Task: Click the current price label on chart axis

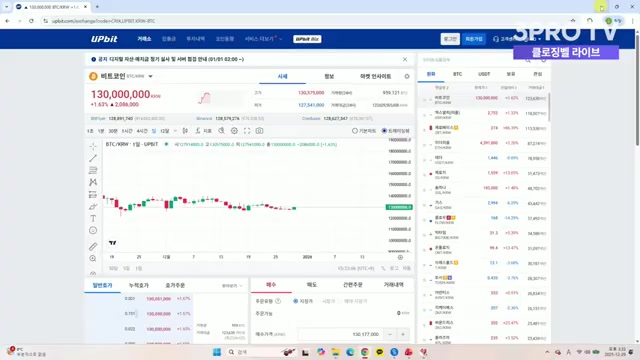Action: (x=399, y=207)
